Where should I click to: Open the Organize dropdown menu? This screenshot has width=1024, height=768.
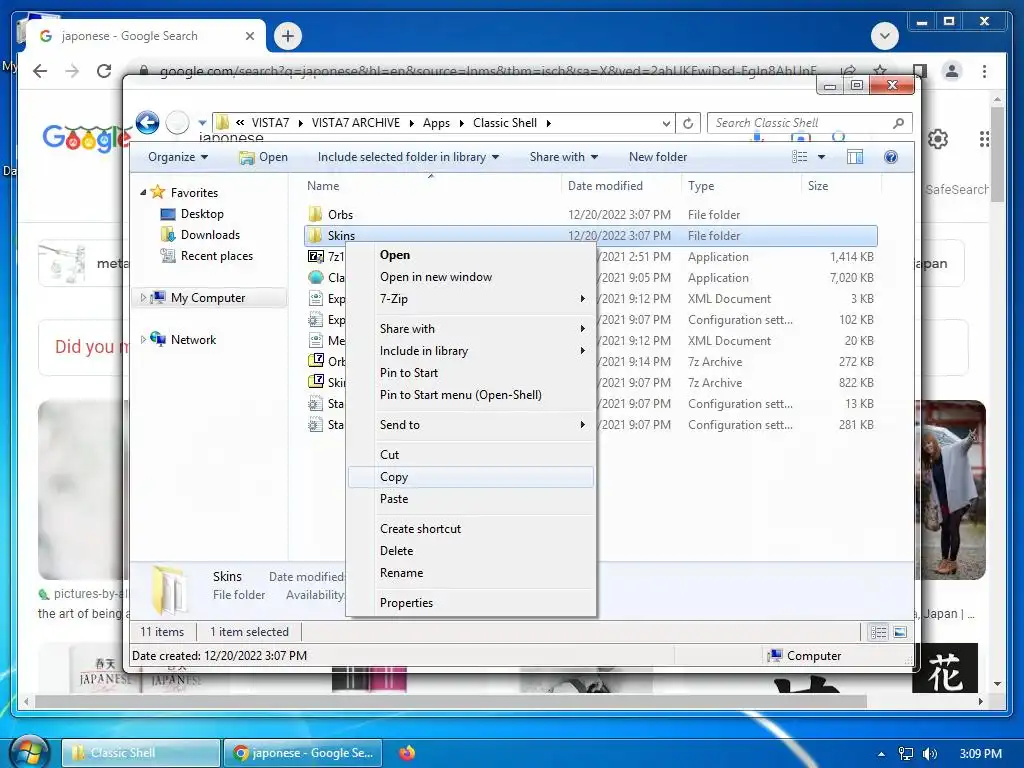tap(178, 157)
